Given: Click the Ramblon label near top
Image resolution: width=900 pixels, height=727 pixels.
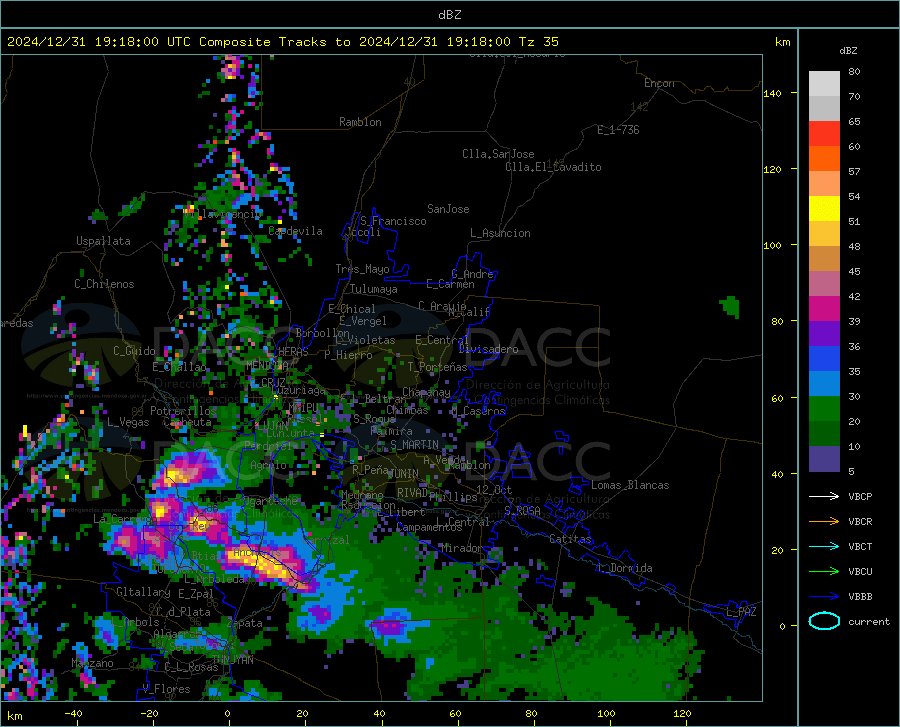Looking at the screenshot, I should click(360, 122).
